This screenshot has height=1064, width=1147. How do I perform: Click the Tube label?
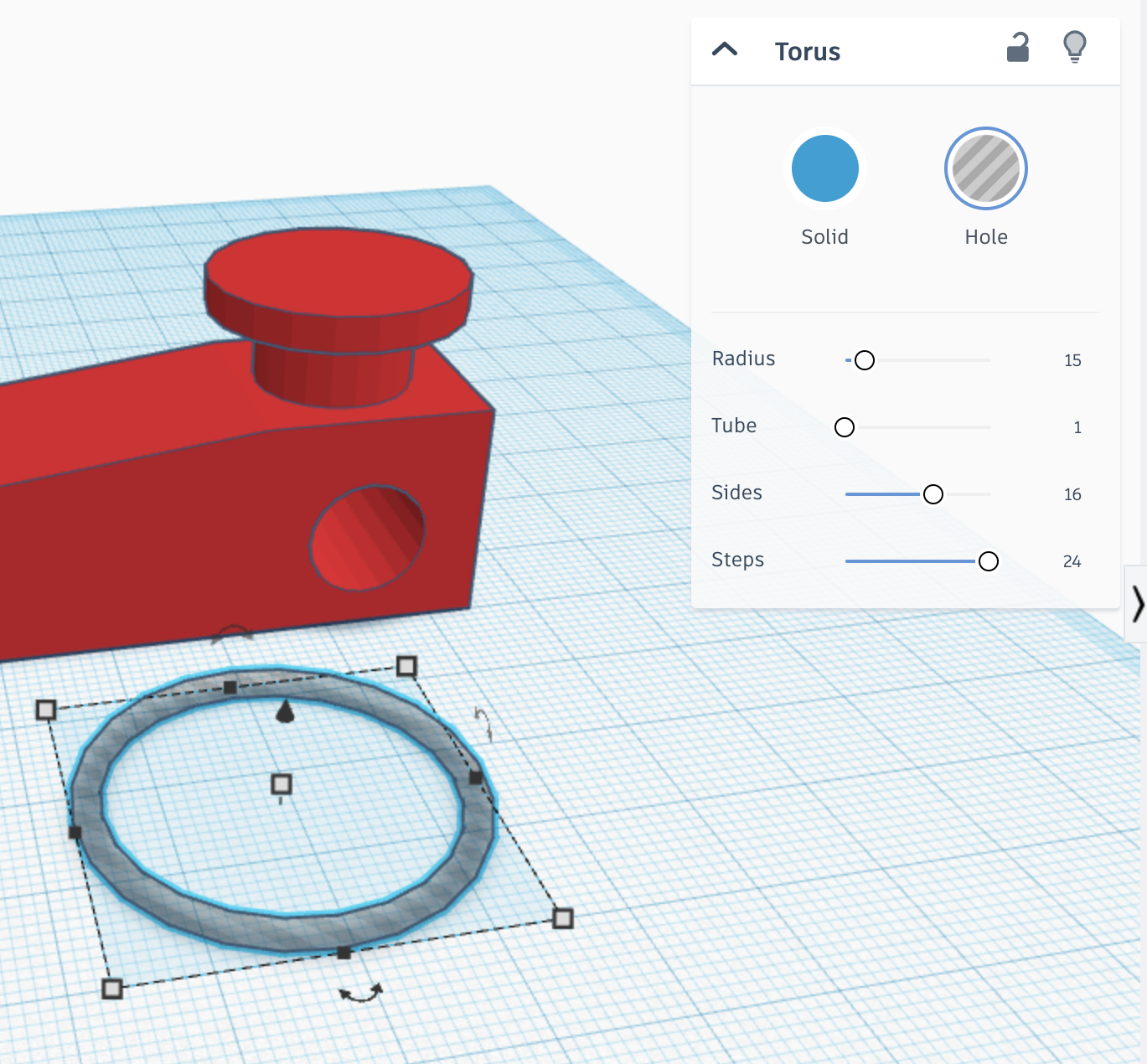click(x=734, y=426)
